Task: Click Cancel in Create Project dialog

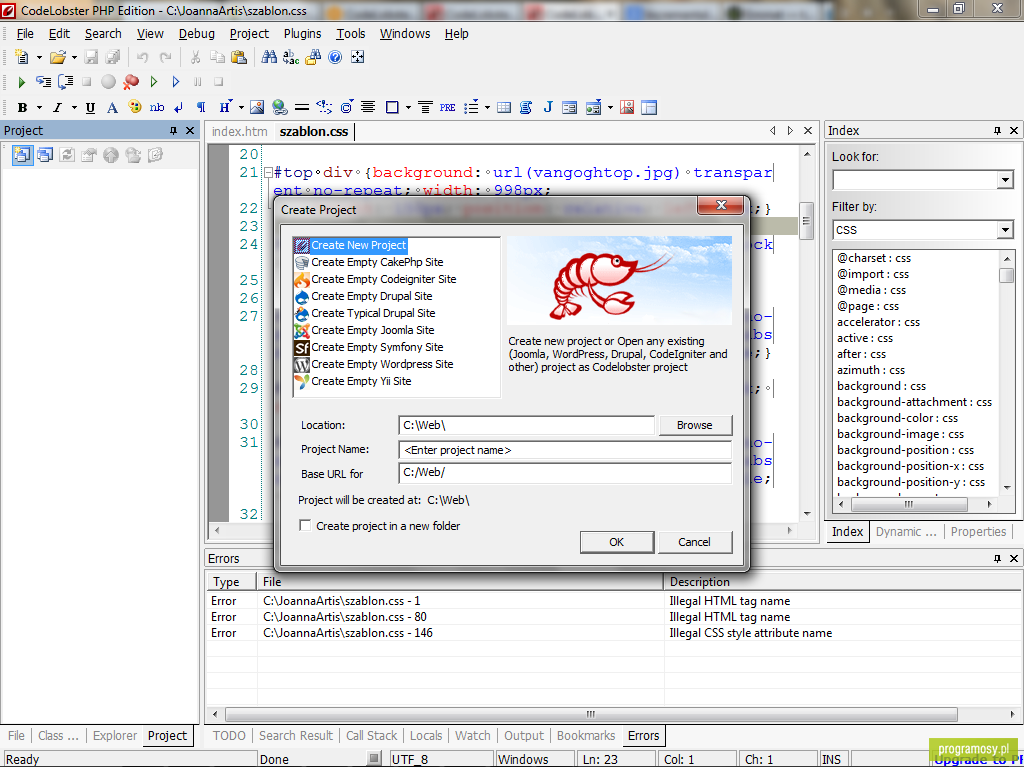Action: pos(694,542)
